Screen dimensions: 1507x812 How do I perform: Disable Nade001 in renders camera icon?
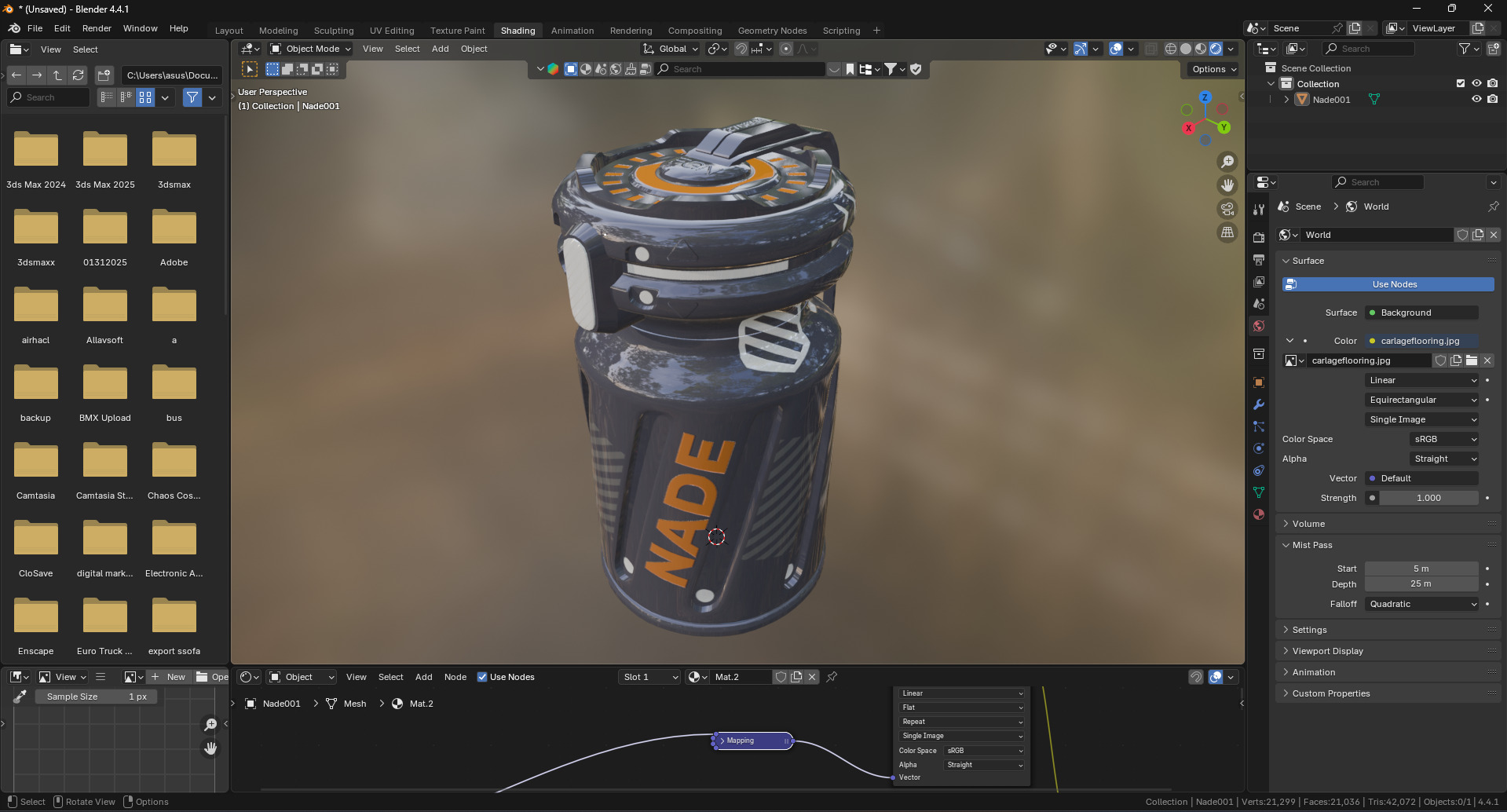point(1492,99)
